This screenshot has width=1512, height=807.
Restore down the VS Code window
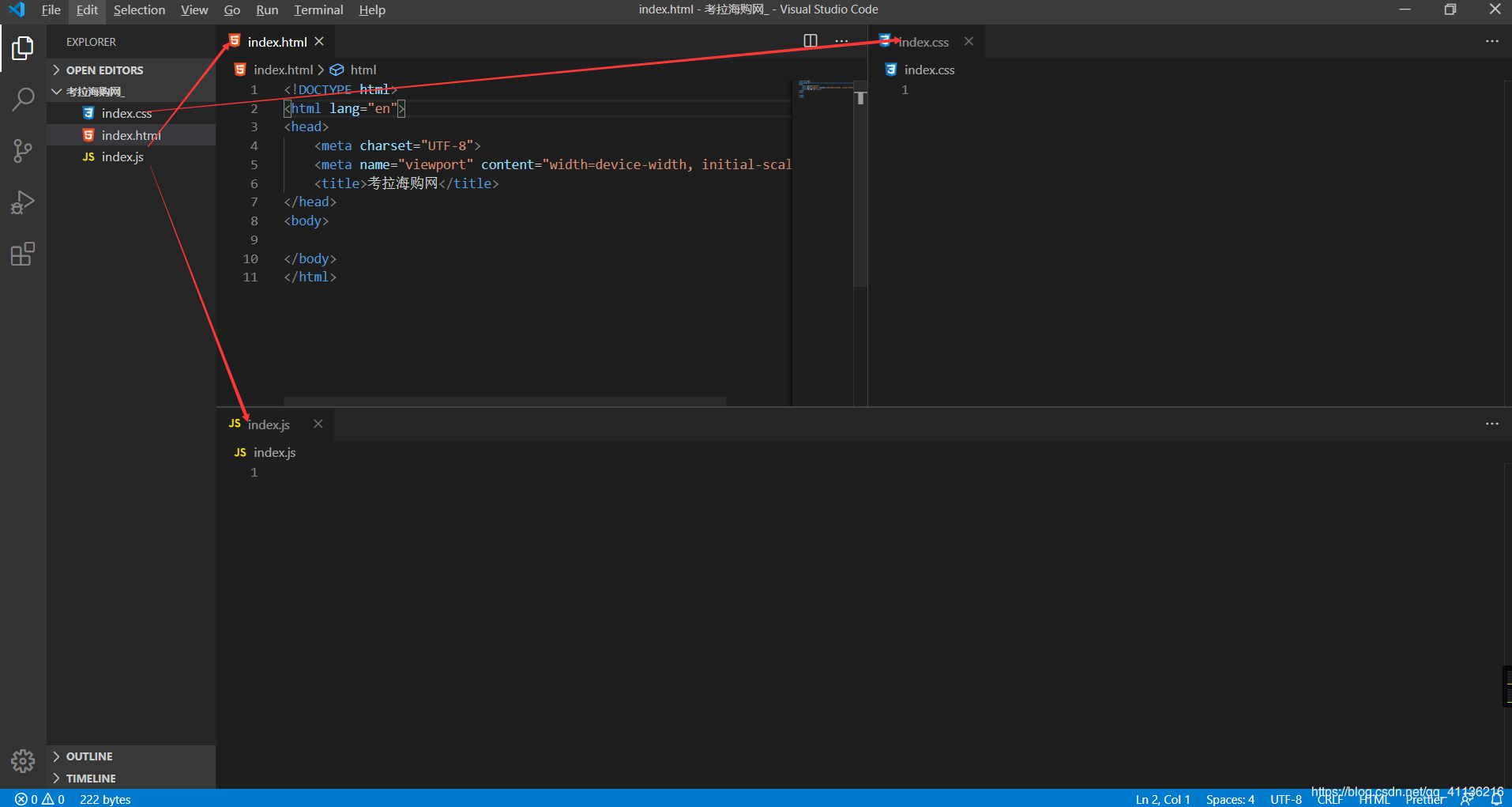click(x=1450, y=9)
